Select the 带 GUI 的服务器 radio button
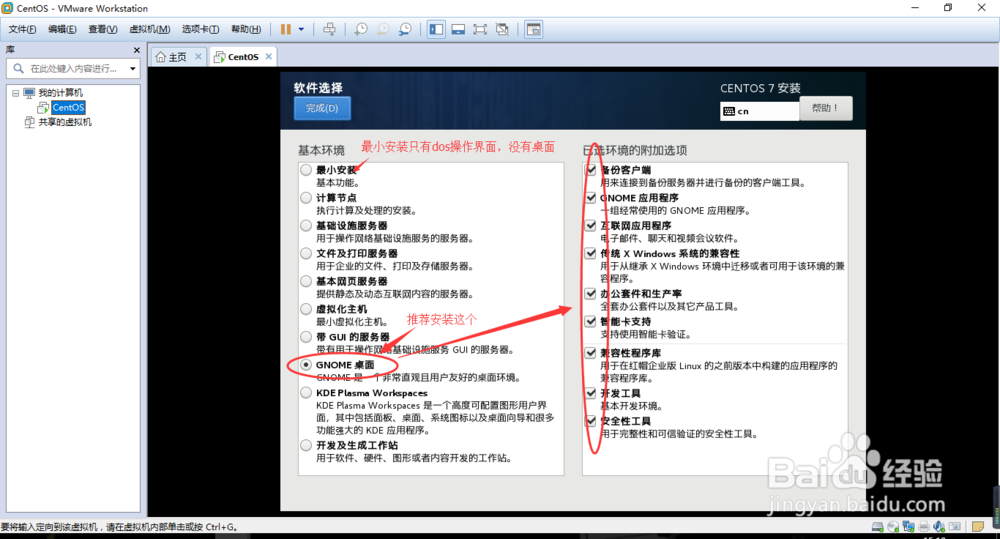 [x=306, y=336]
